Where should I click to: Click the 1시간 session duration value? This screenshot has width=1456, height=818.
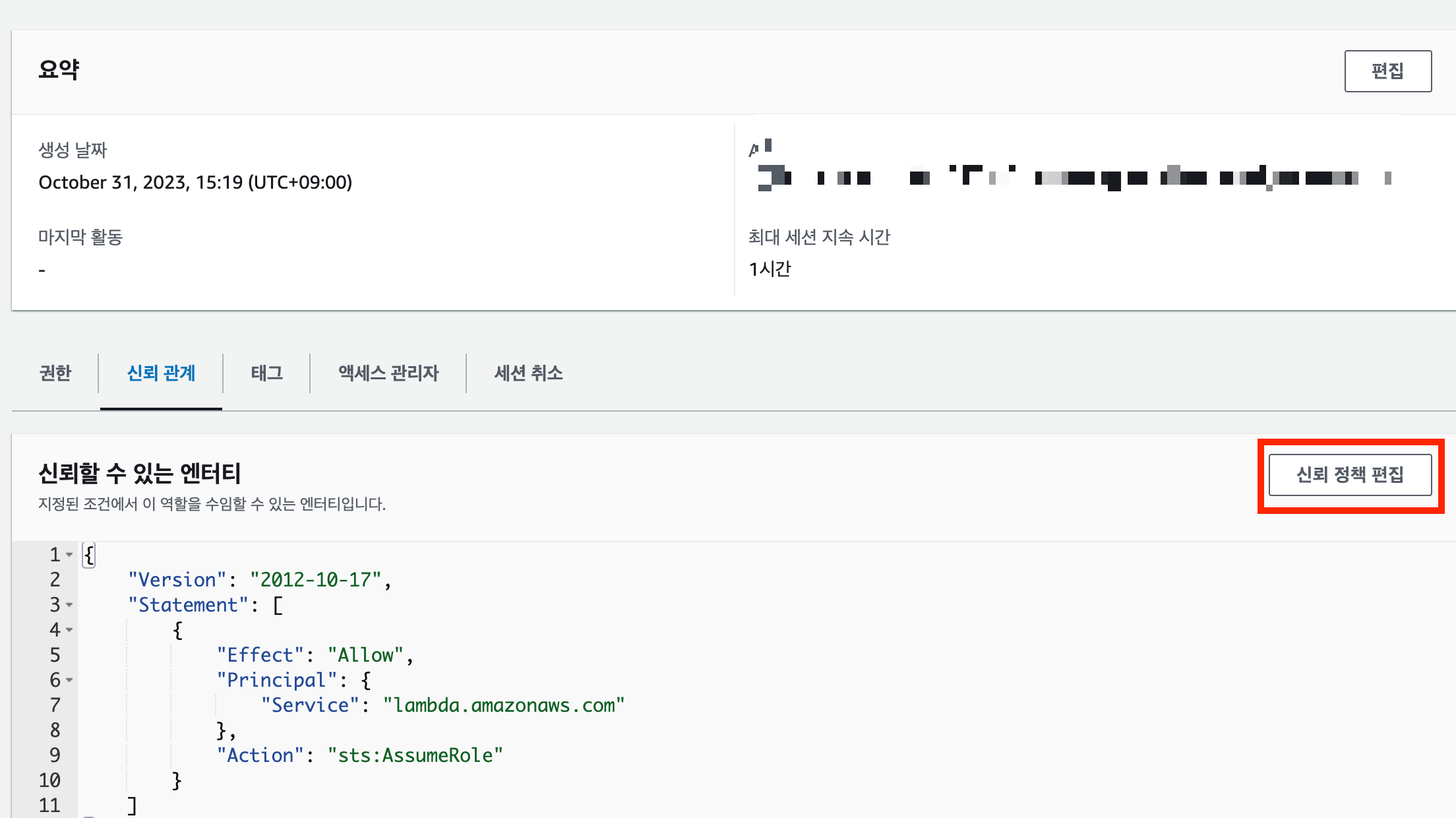point(770,269)
